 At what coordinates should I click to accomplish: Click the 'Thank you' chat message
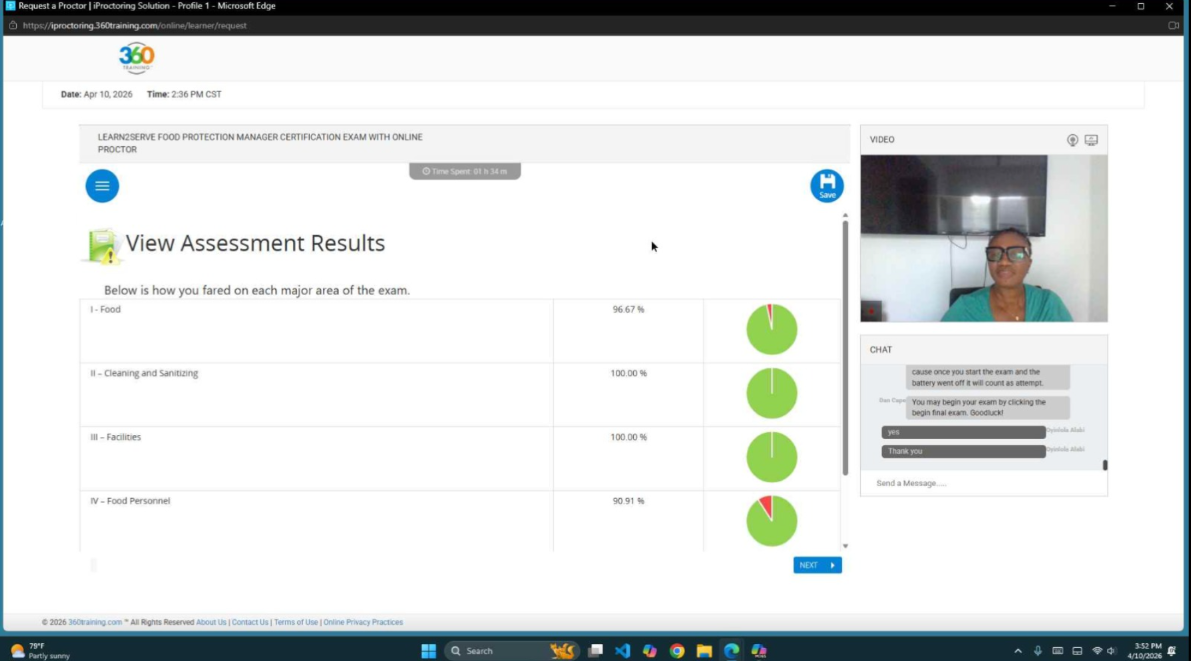963,451
